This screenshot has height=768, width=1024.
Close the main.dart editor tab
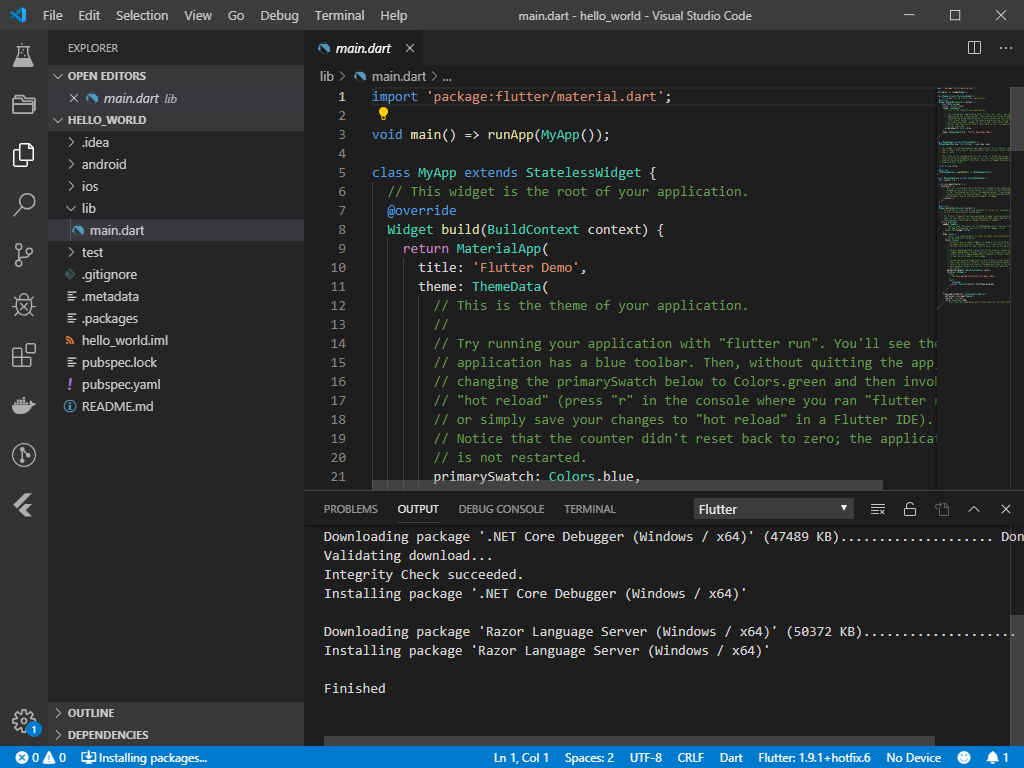[409, 48]
